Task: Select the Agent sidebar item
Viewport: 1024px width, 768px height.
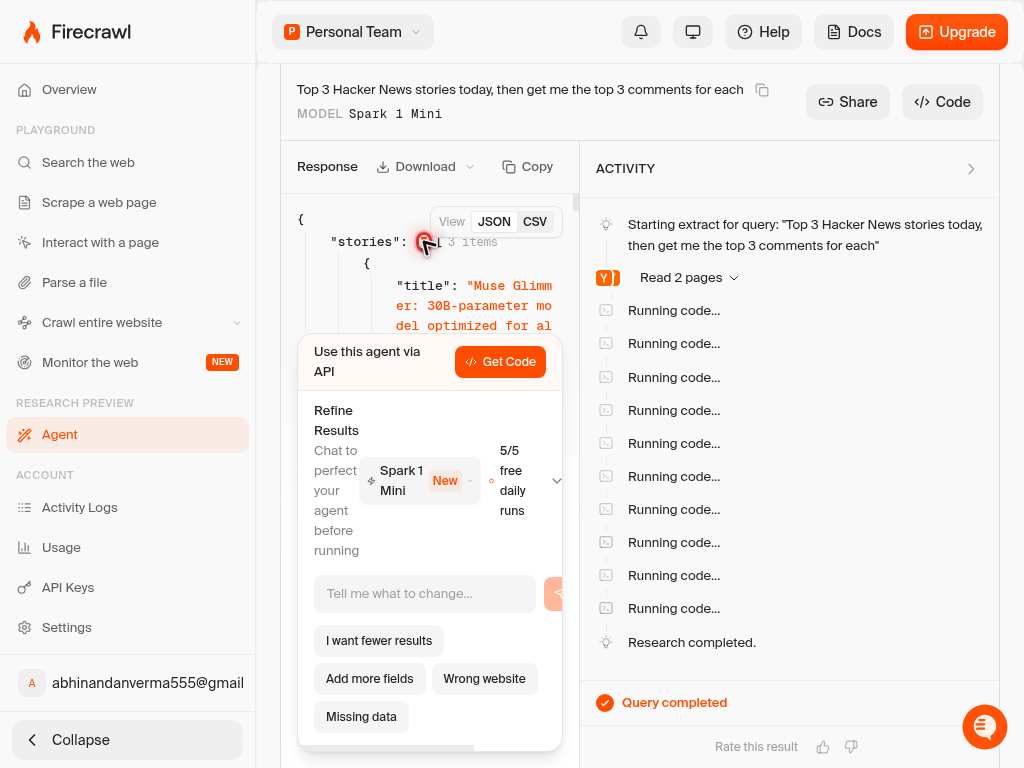Action: pyautogui.click(x=127, y=435)
